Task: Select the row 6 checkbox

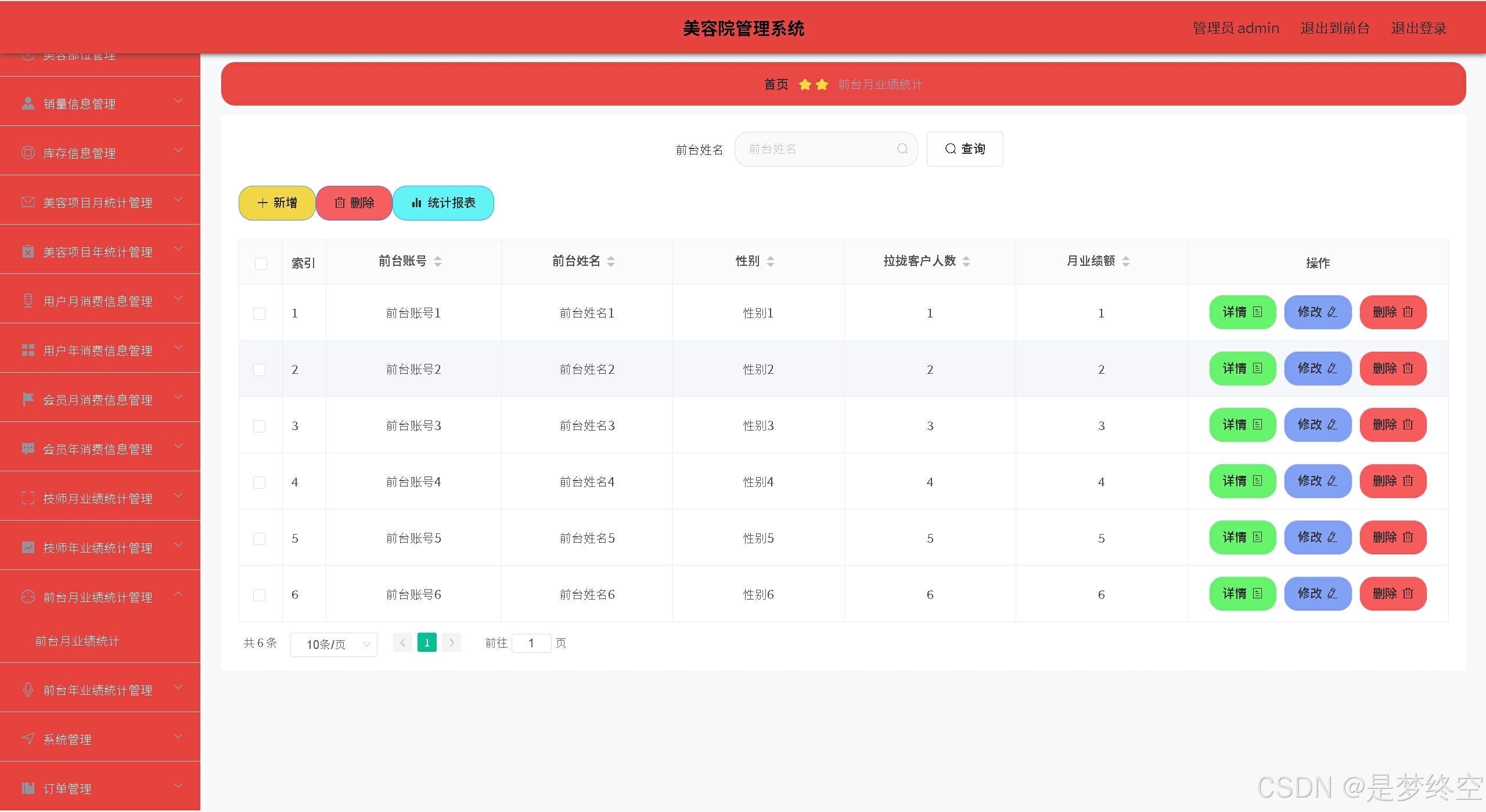Action: pos(260,595)
